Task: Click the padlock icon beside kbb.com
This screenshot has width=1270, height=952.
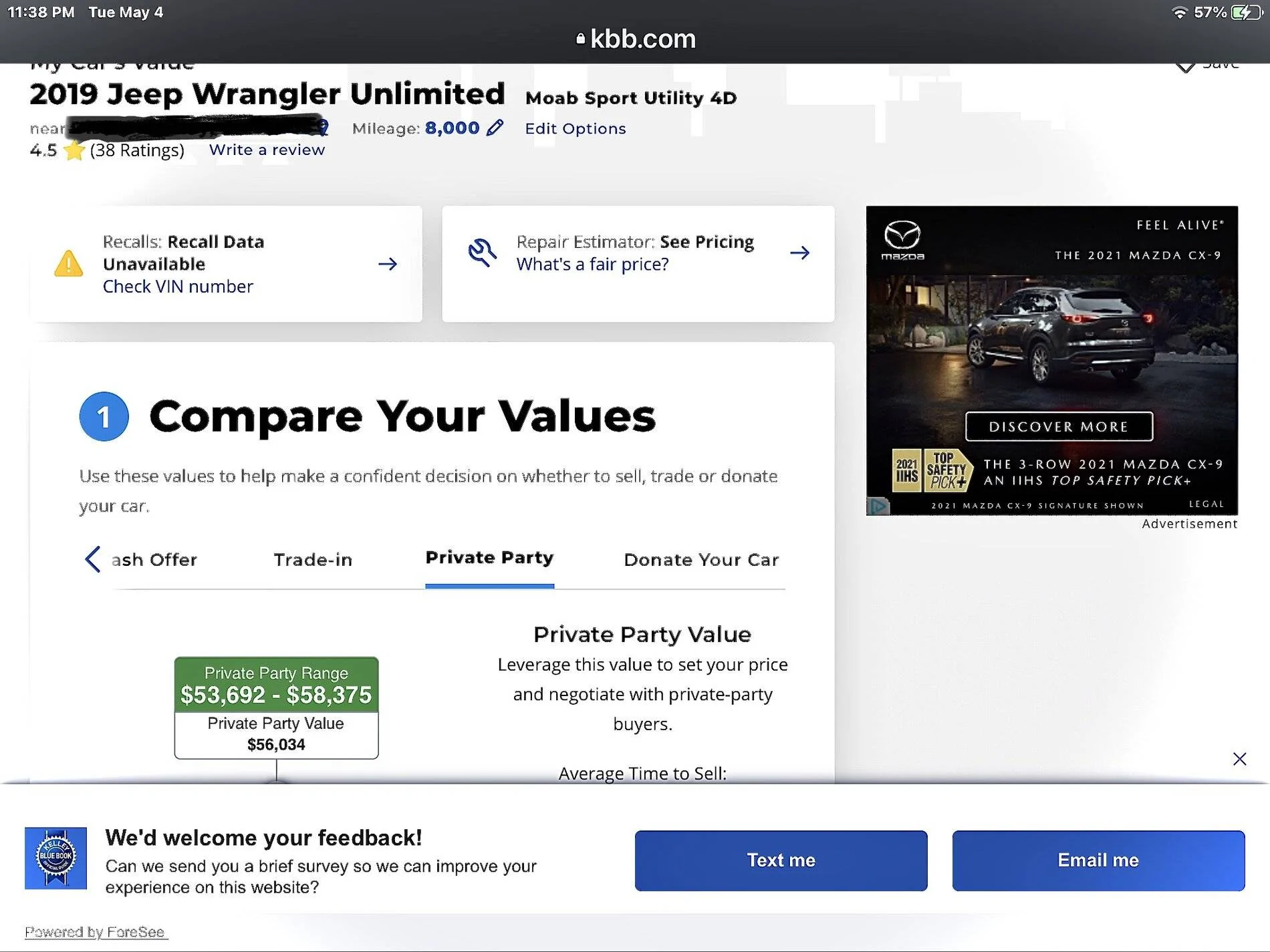Action: 580,39
